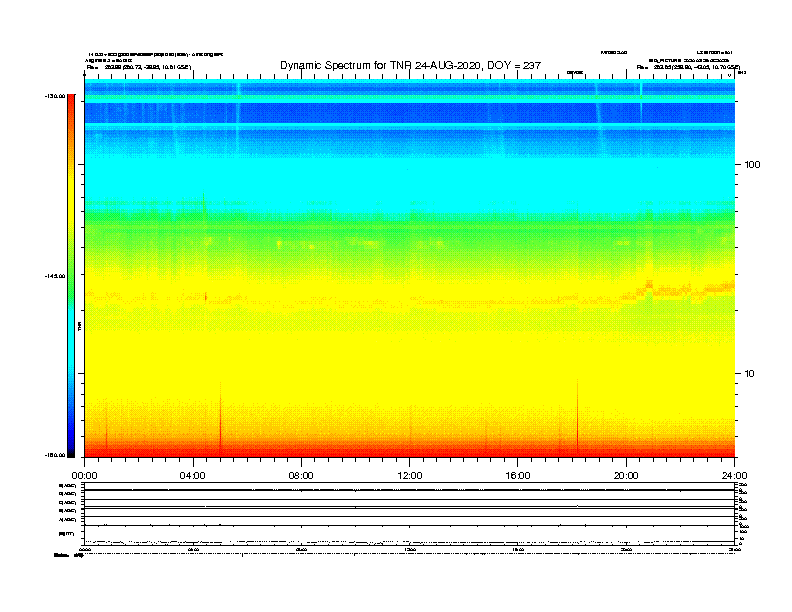Screen dimensions: 792x612
Task: Click the '00:00' time axis label
Action: click(x=85, y=476)
